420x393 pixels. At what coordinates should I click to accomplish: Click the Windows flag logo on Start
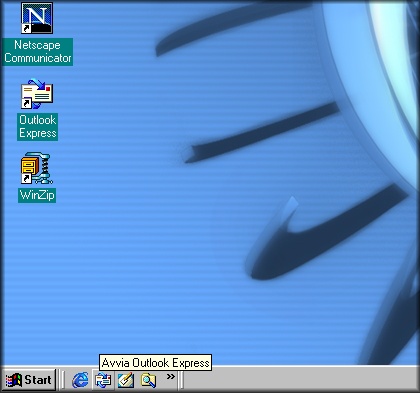[14, 380]
